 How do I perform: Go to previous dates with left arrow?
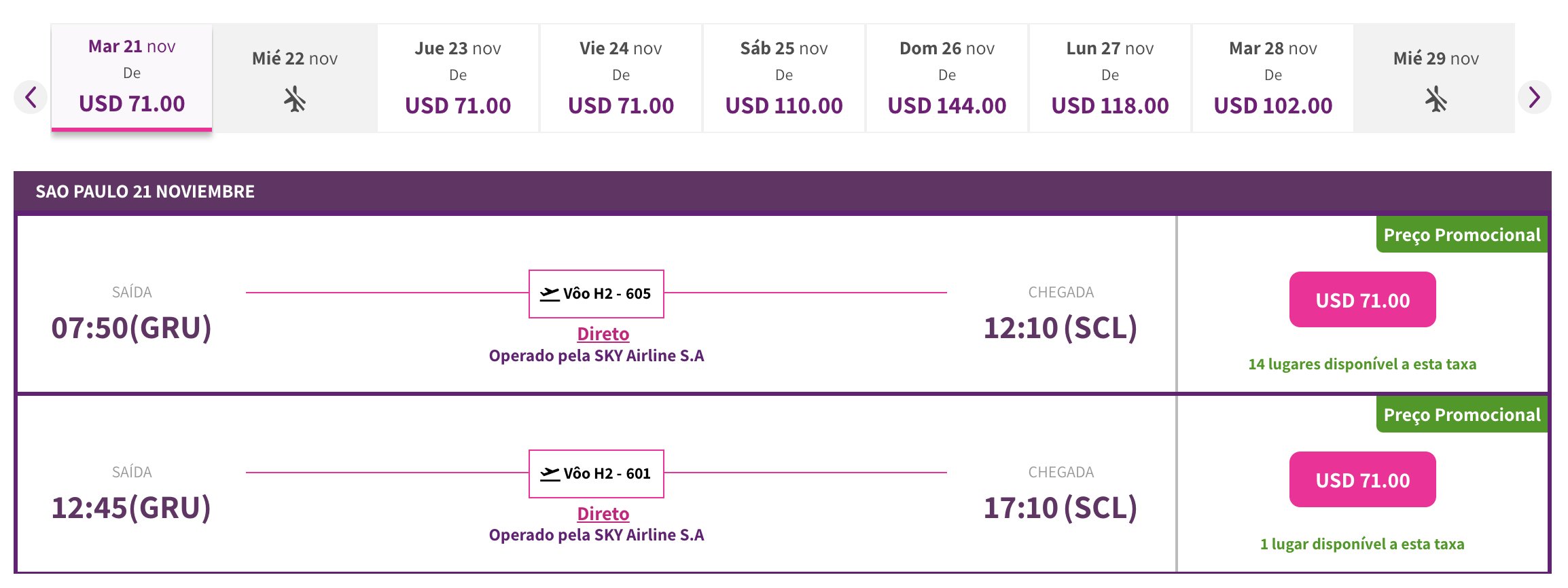click(x=31, y=97)
